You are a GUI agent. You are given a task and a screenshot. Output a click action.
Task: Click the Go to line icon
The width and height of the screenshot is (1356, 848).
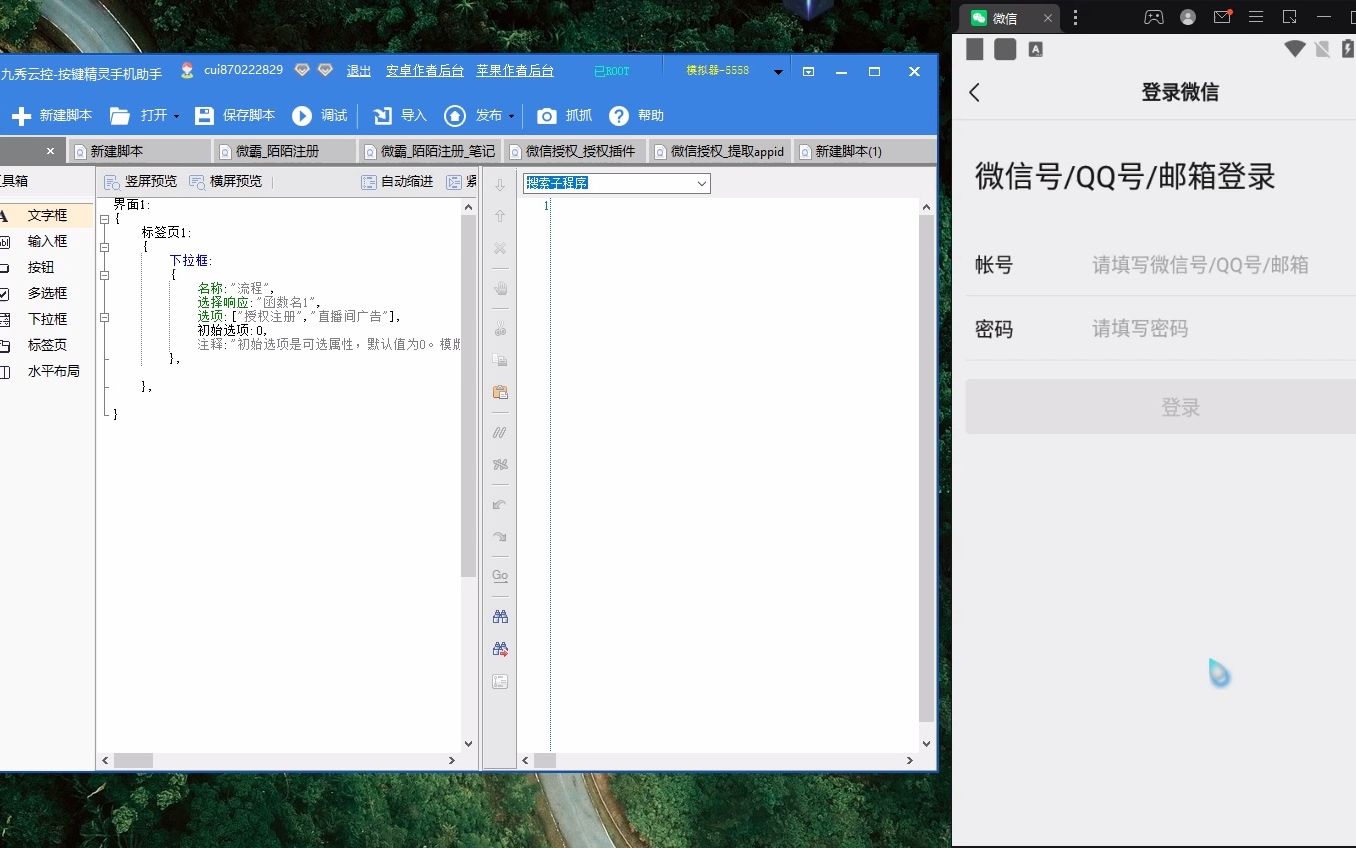point(500,576)
